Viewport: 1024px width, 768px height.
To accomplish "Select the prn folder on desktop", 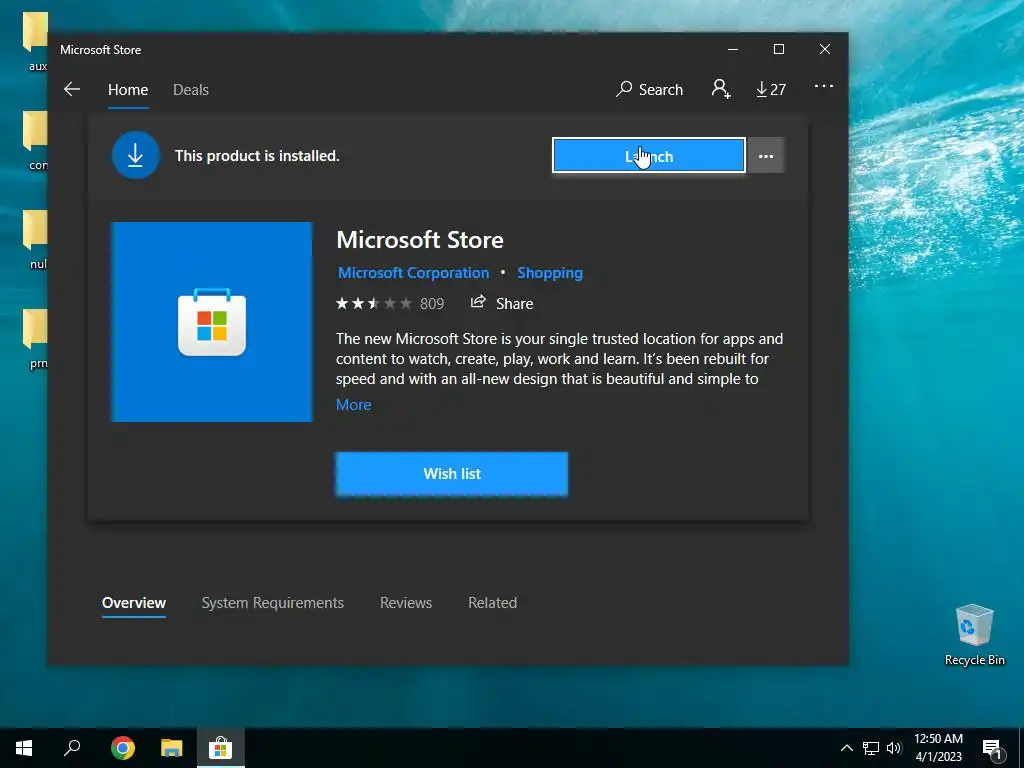I will coord(35,339).
